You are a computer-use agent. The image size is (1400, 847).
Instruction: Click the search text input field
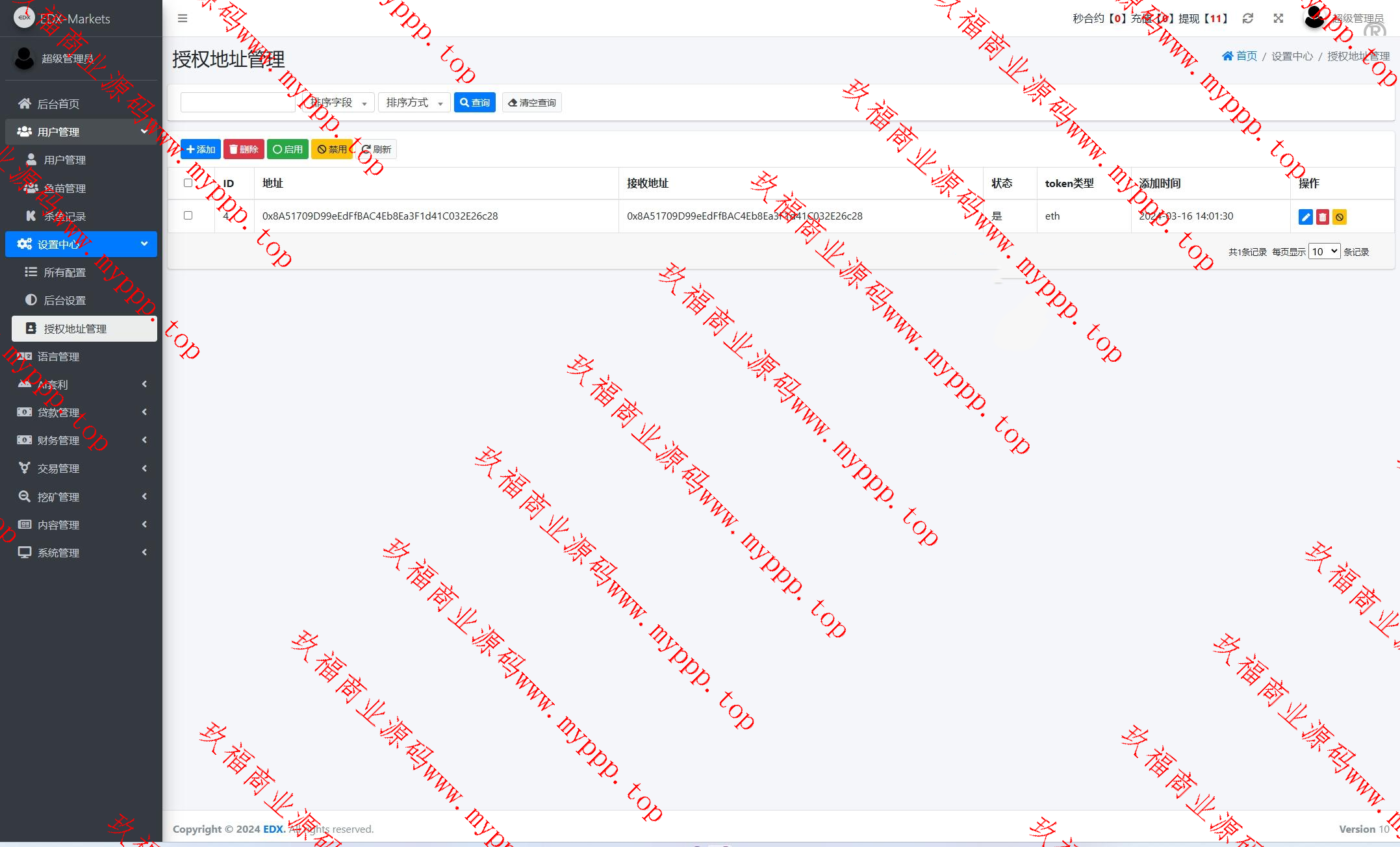[x=238, y=103]
